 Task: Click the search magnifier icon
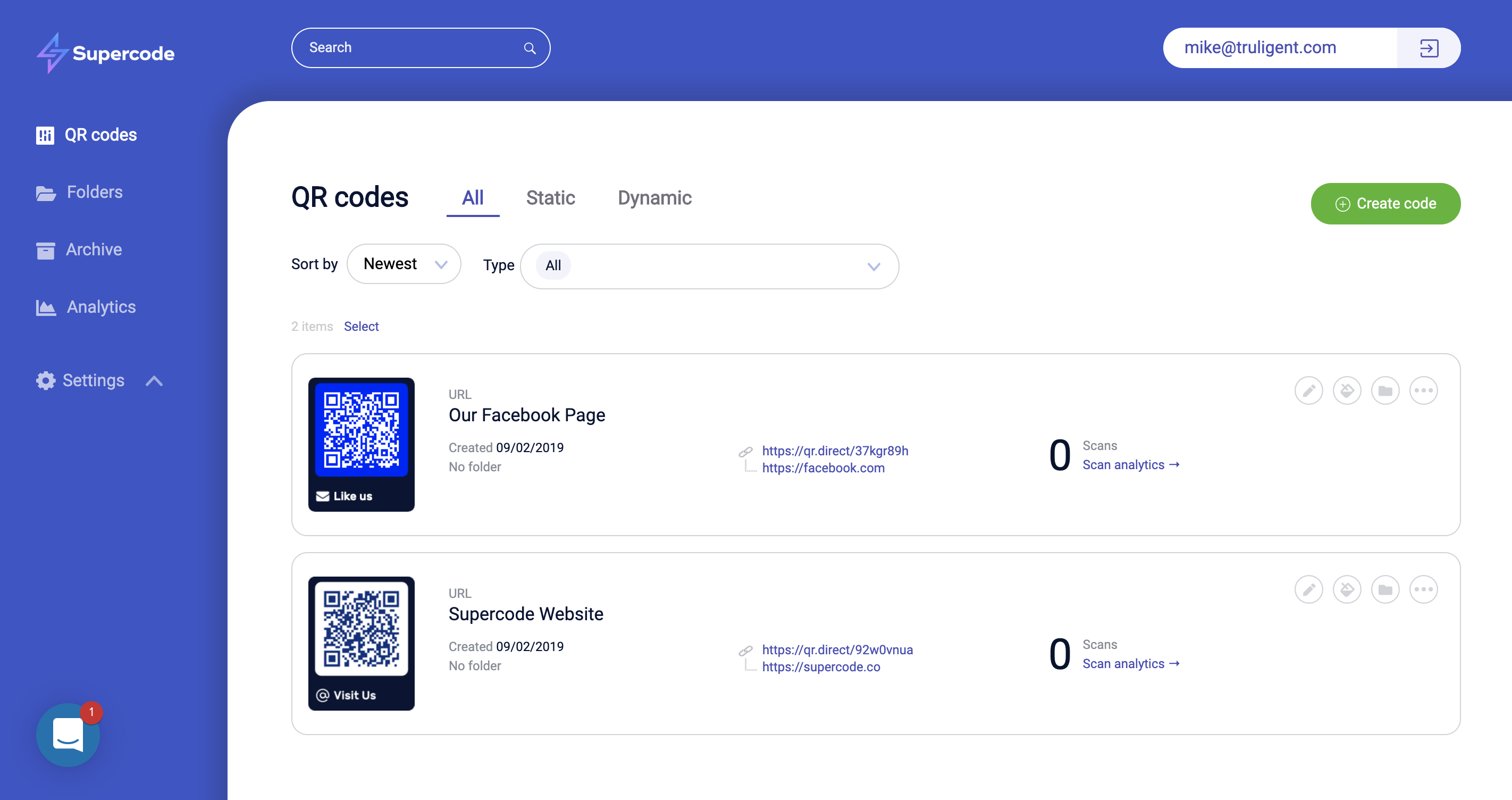pos(530,48)
